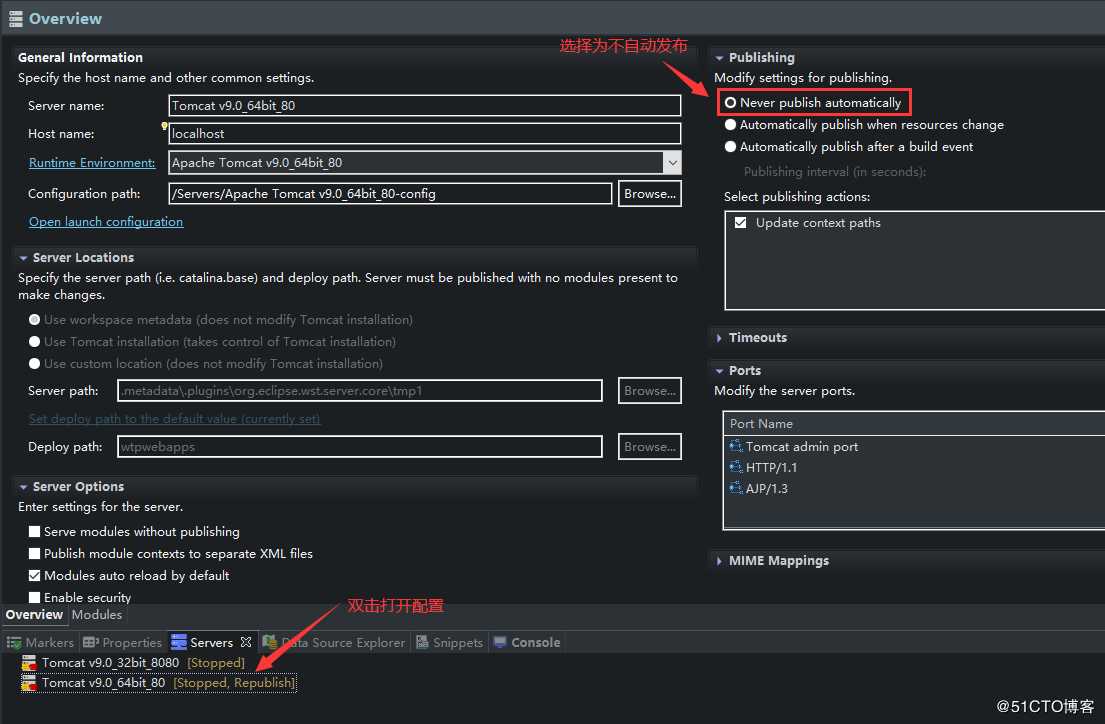Click the Tomcat v9.0_64bit_80 server icon
Image resolution: width=1105 pixels, height=724 pixels.
pos(29,682)
